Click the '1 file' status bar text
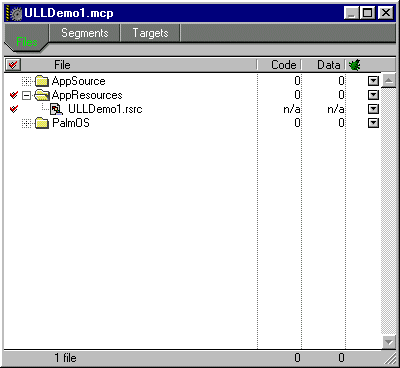The height and width of the screenshot is (368, 400). (65, 358)
